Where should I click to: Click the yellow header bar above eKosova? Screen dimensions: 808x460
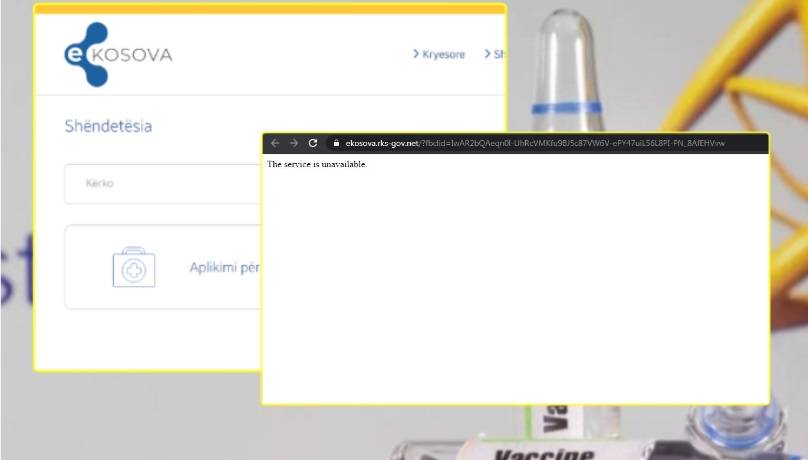click(x=270, y=9)
